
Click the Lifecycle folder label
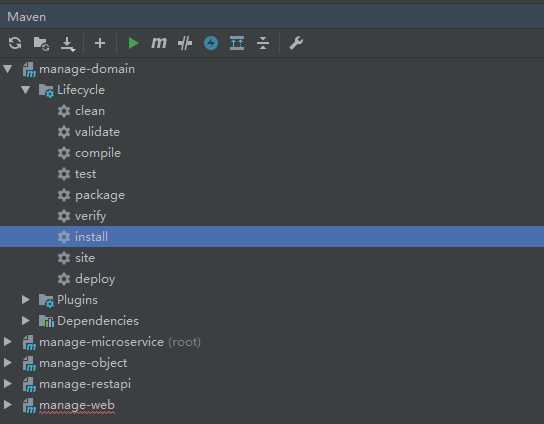click(x=81, y=90)
